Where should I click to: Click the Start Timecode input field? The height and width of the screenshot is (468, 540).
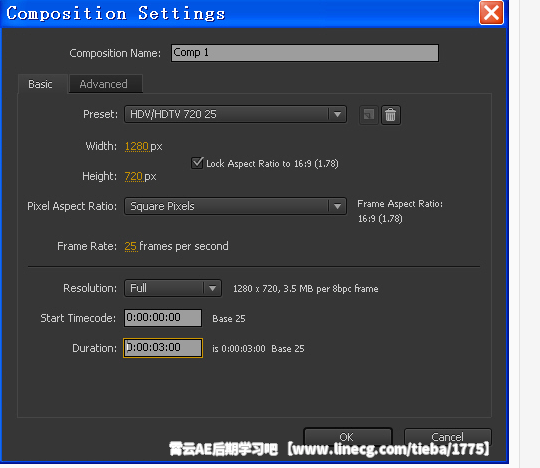pos(163,318)
